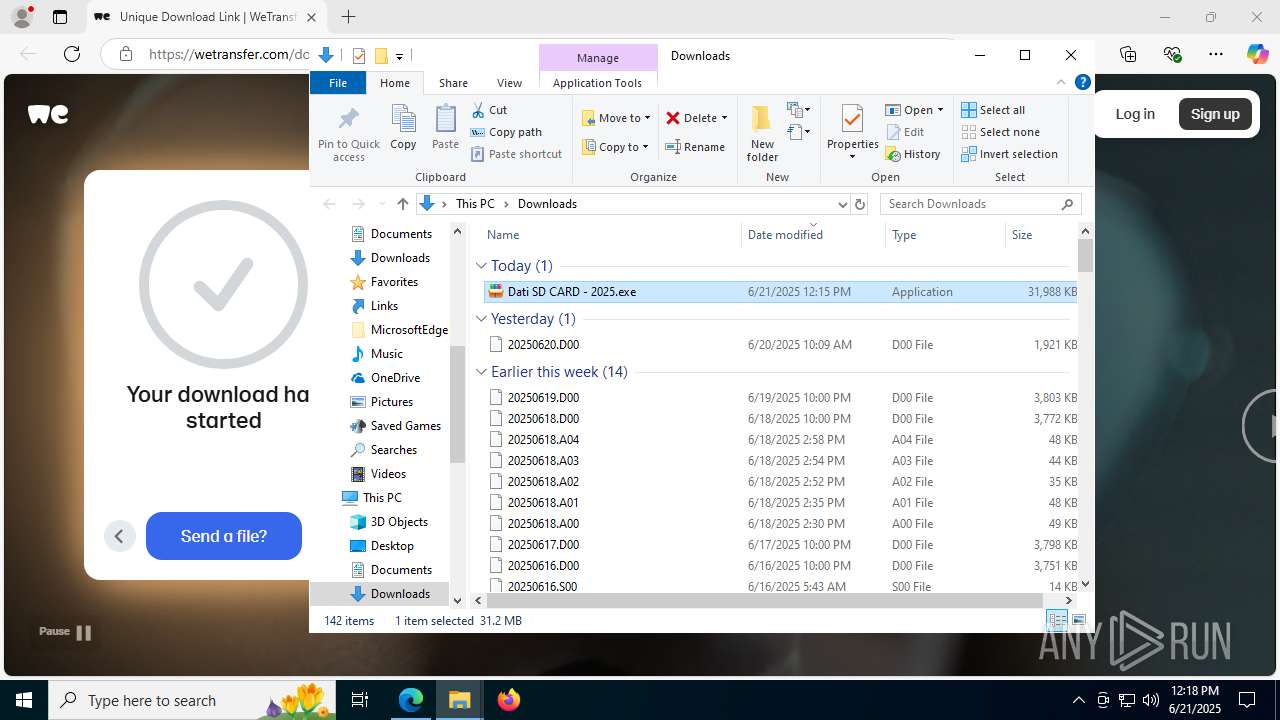Click the WeTransfer logo
The height and width of the screenshot is (720, 1280).
pos(48,114)
